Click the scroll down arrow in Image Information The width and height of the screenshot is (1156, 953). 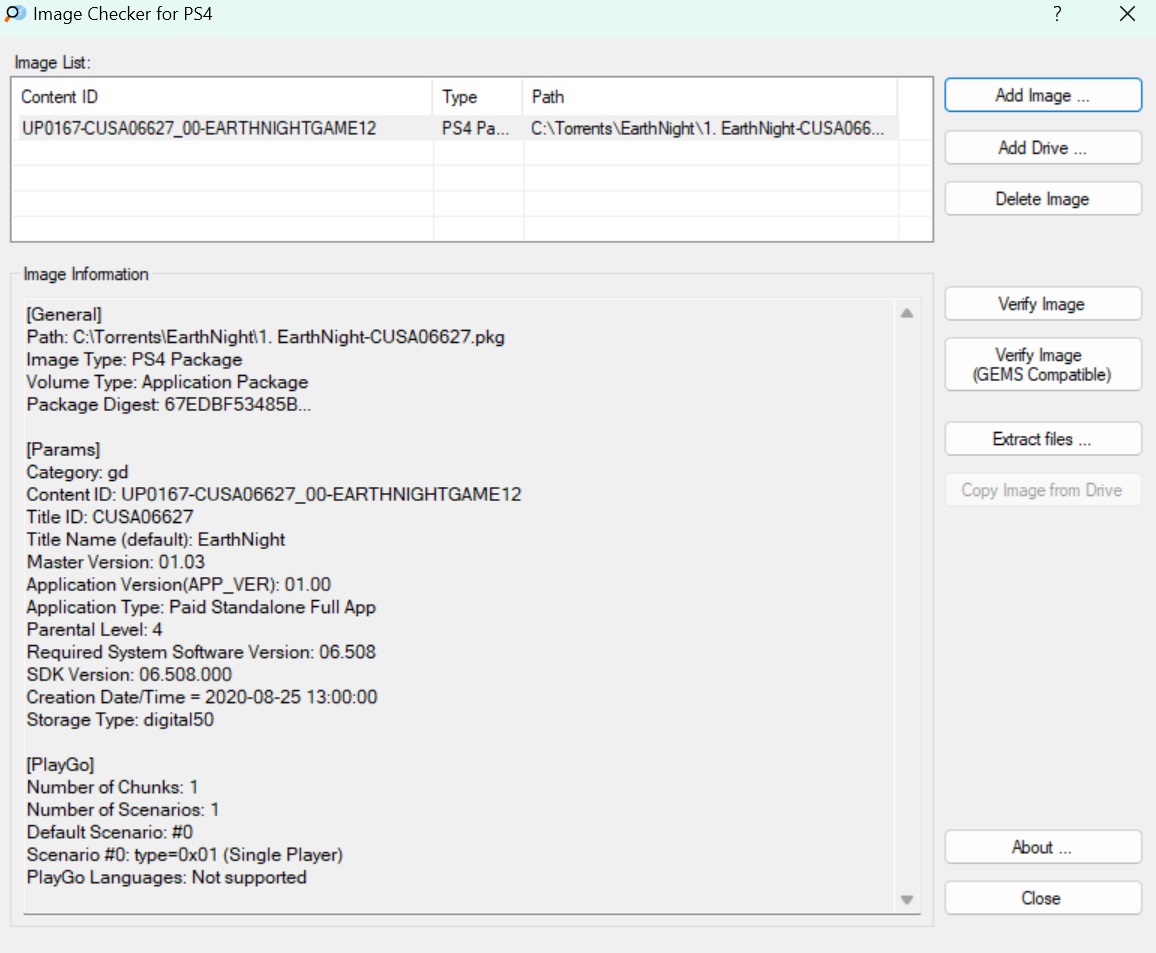pos(907,900)
